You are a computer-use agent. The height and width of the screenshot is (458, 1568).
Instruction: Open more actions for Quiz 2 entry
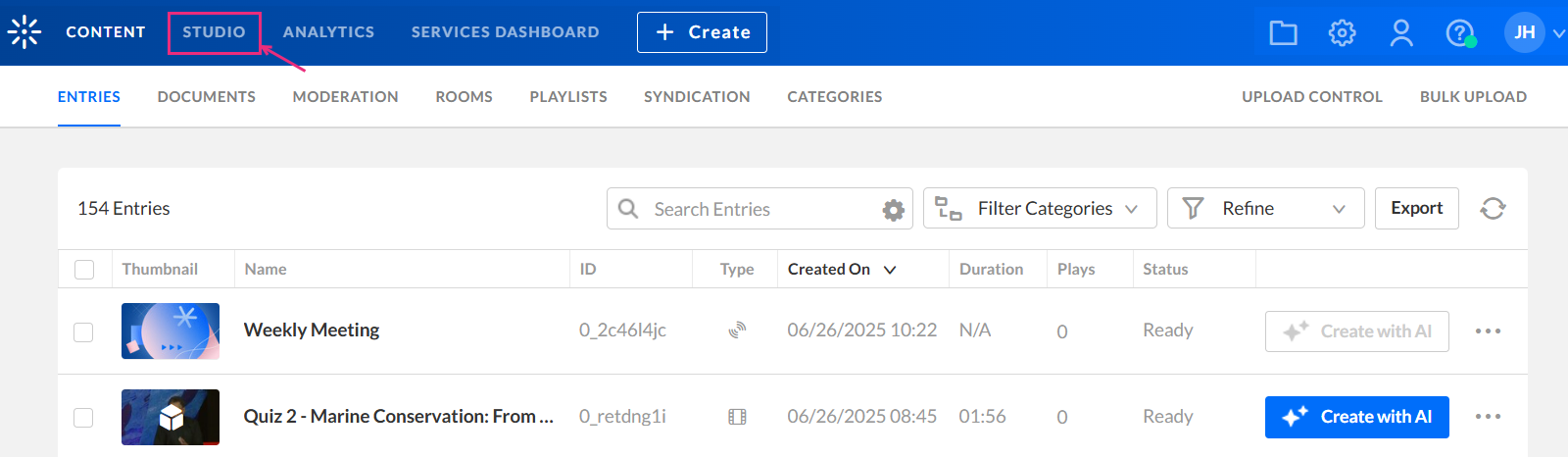point(1488,417)
